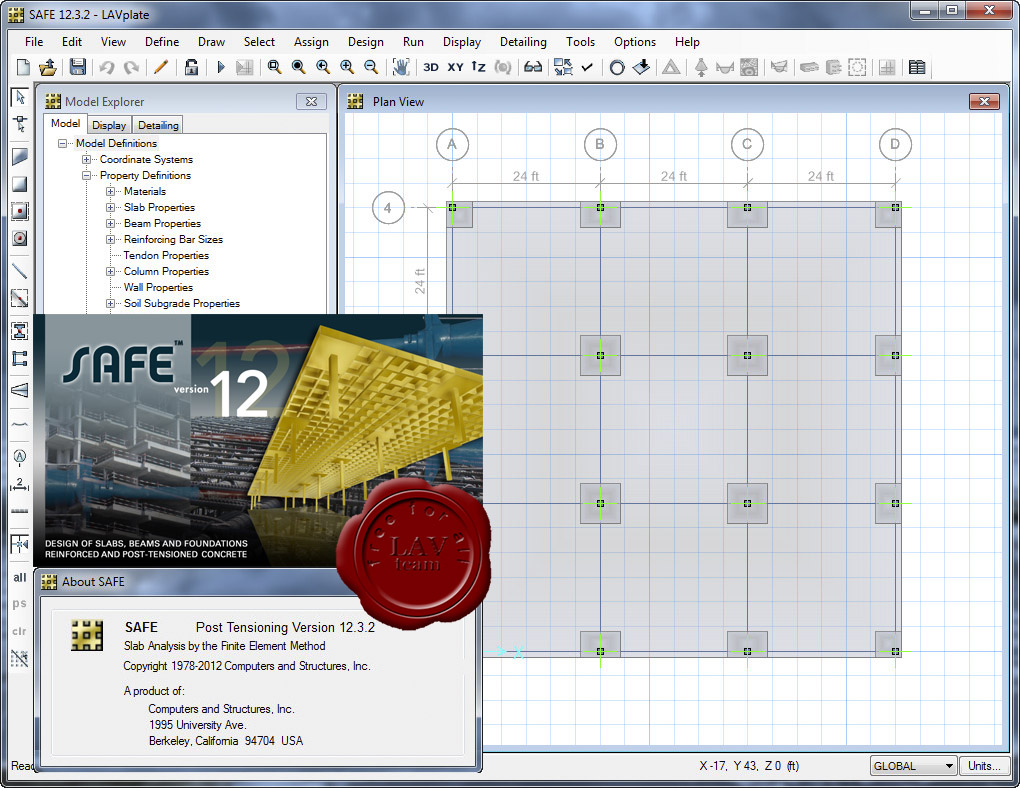Viewport: 1020px width, 788px height.
Task: Click the Redo arrow icon
Action: click(x=131, y=67)
